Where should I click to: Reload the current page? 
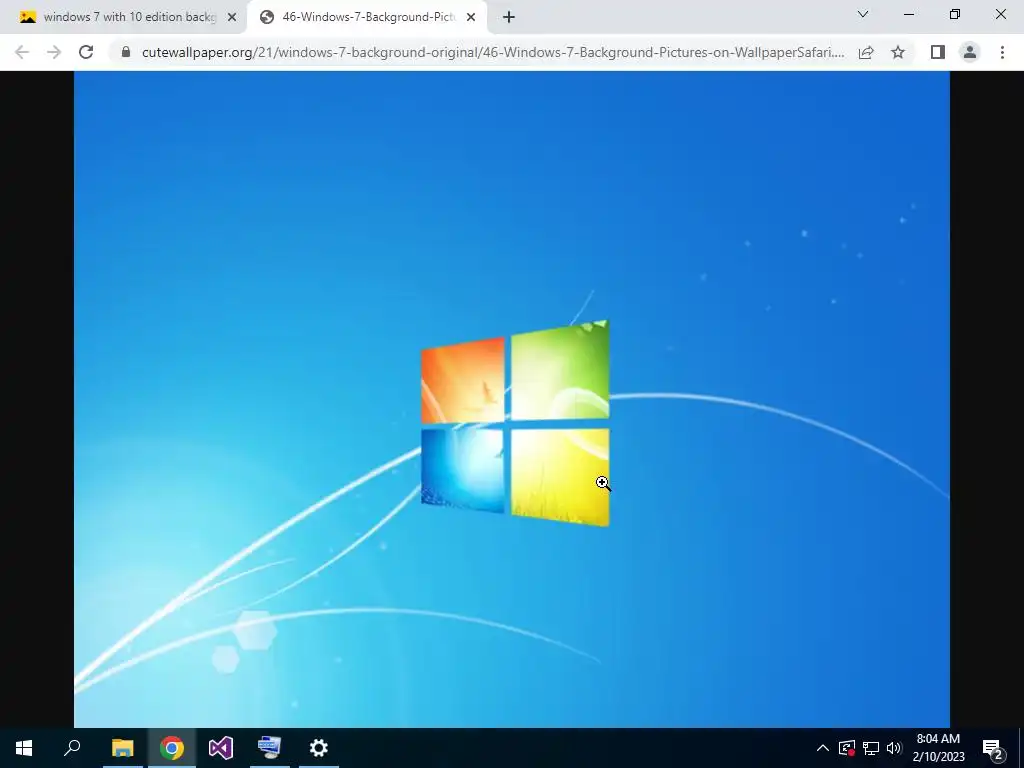86,52
